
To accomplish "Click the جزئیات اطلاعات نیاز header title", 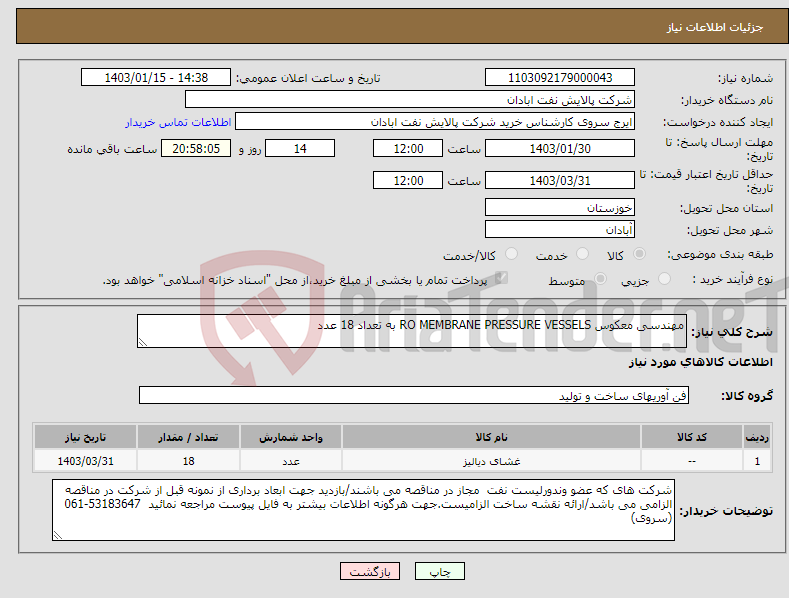I will (x=715, y=27).
